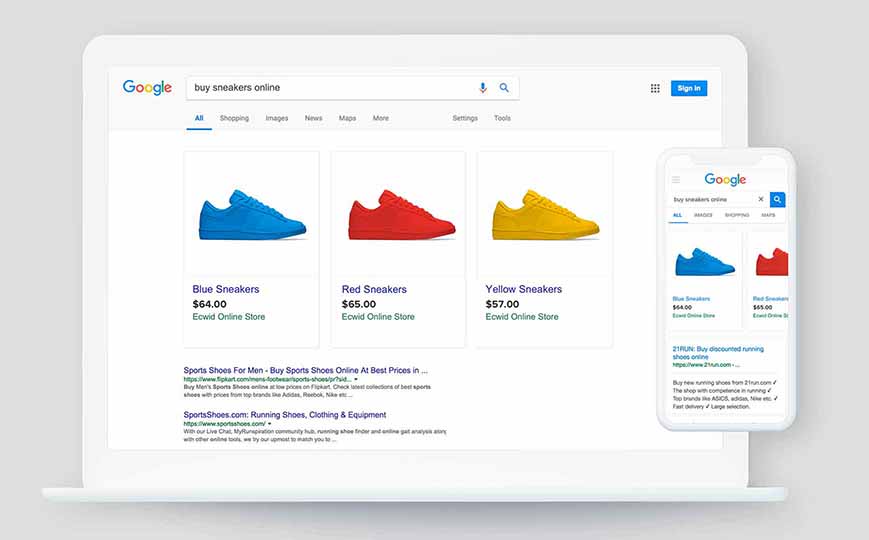
Task: Open the Google apps grid icon
Action: click(x=655, y=88)
